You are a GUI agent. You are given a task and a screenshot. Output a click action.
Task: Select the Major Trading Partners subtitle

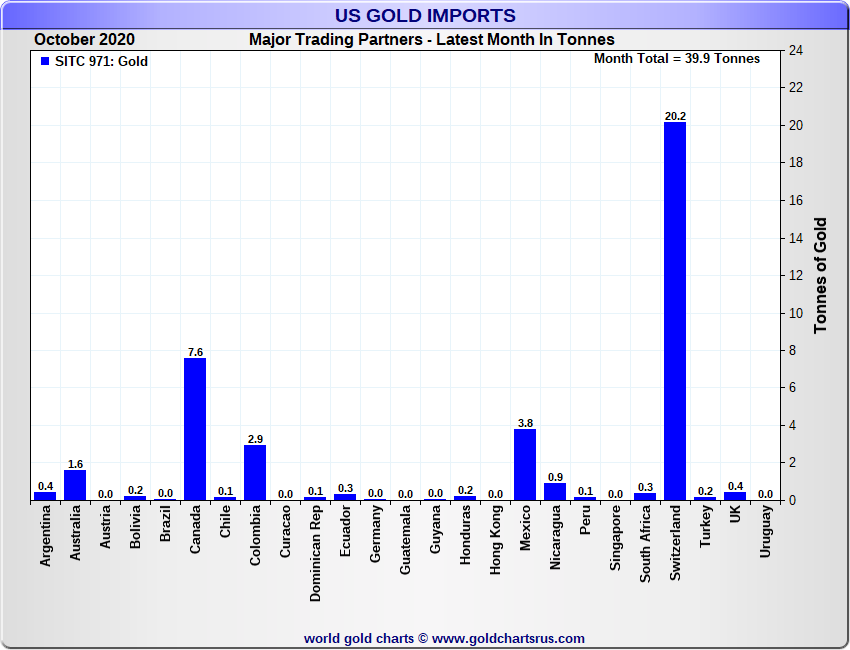tap(431, 40)
